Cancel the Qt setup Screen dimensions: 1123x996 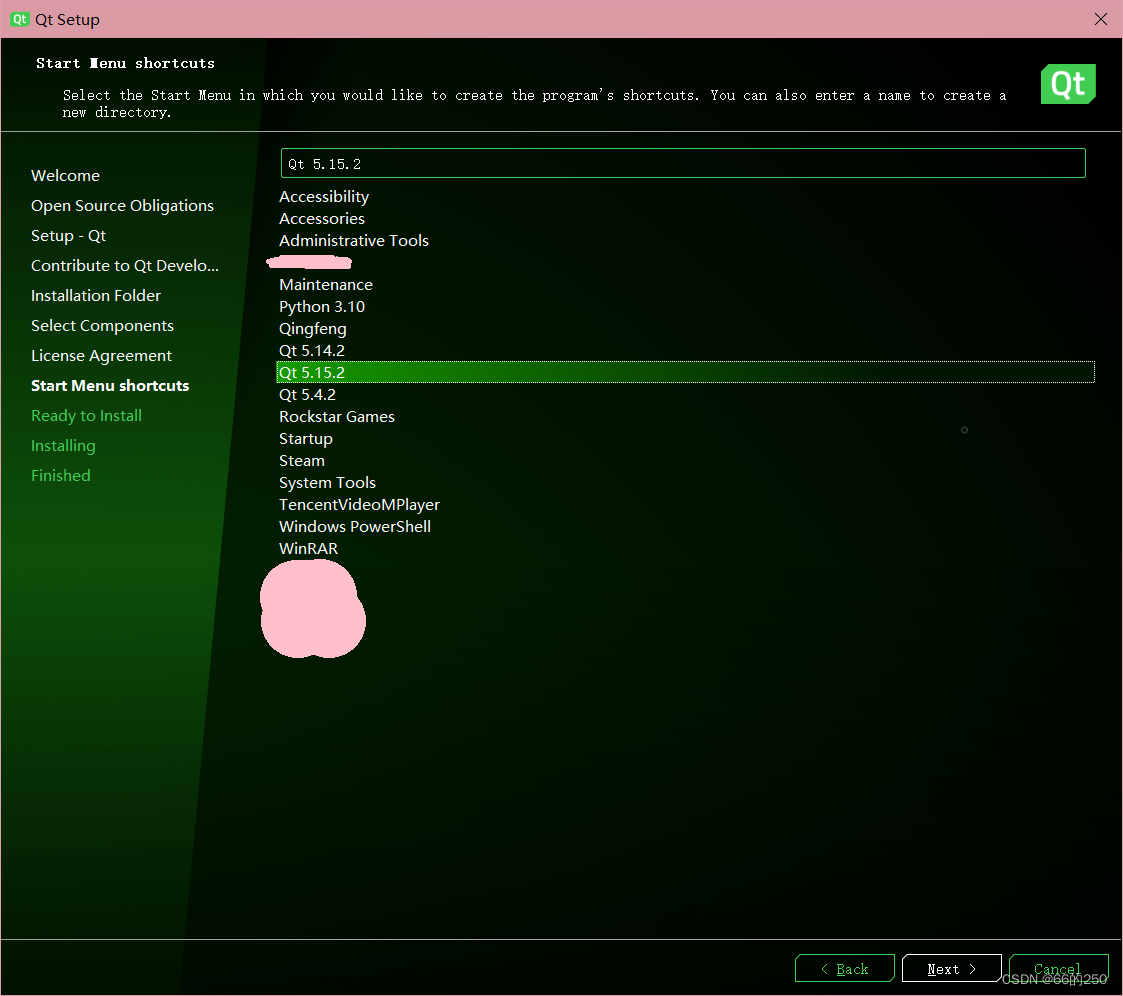[x=1058, y=968]
